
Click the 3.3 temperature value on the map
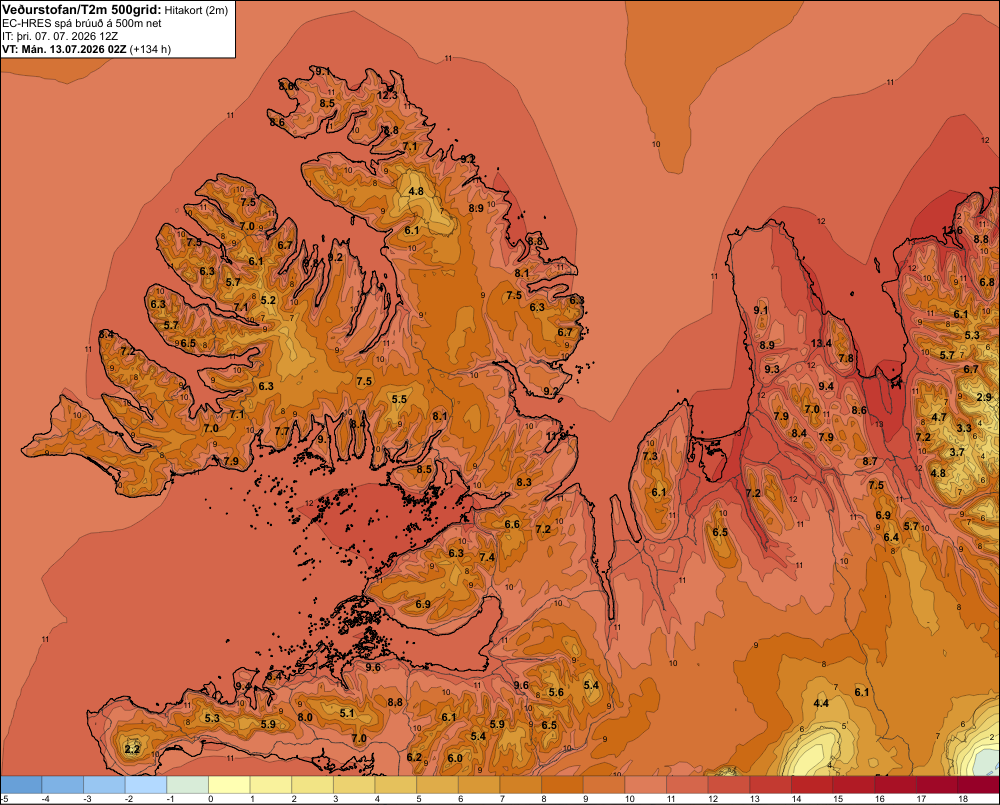(964, 428)
